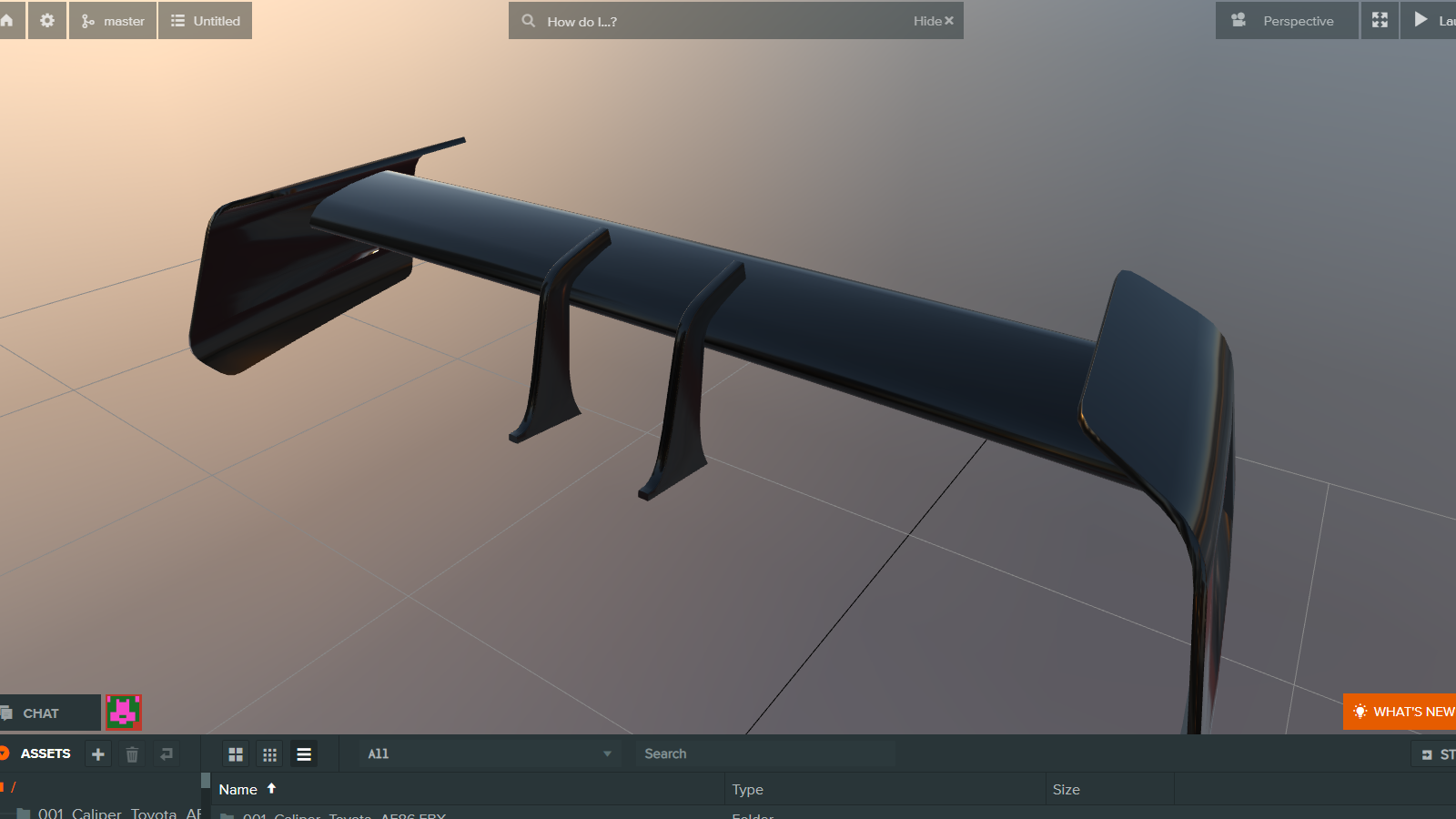The width and height of the screenshot is (1456, 819).
Task: Open the Home dashboard icon
Action: click(x=9, y=20)
